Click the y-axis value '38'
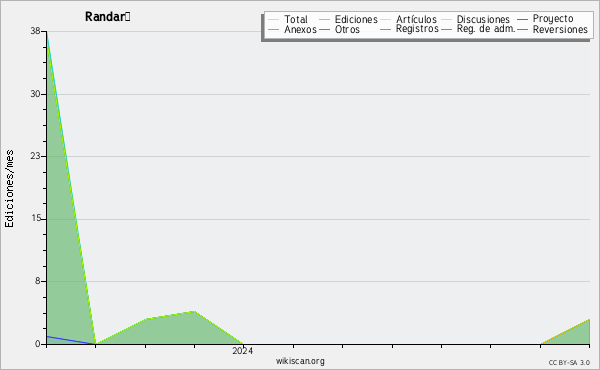The image size is (600, 370). click(x=36, y=31)
